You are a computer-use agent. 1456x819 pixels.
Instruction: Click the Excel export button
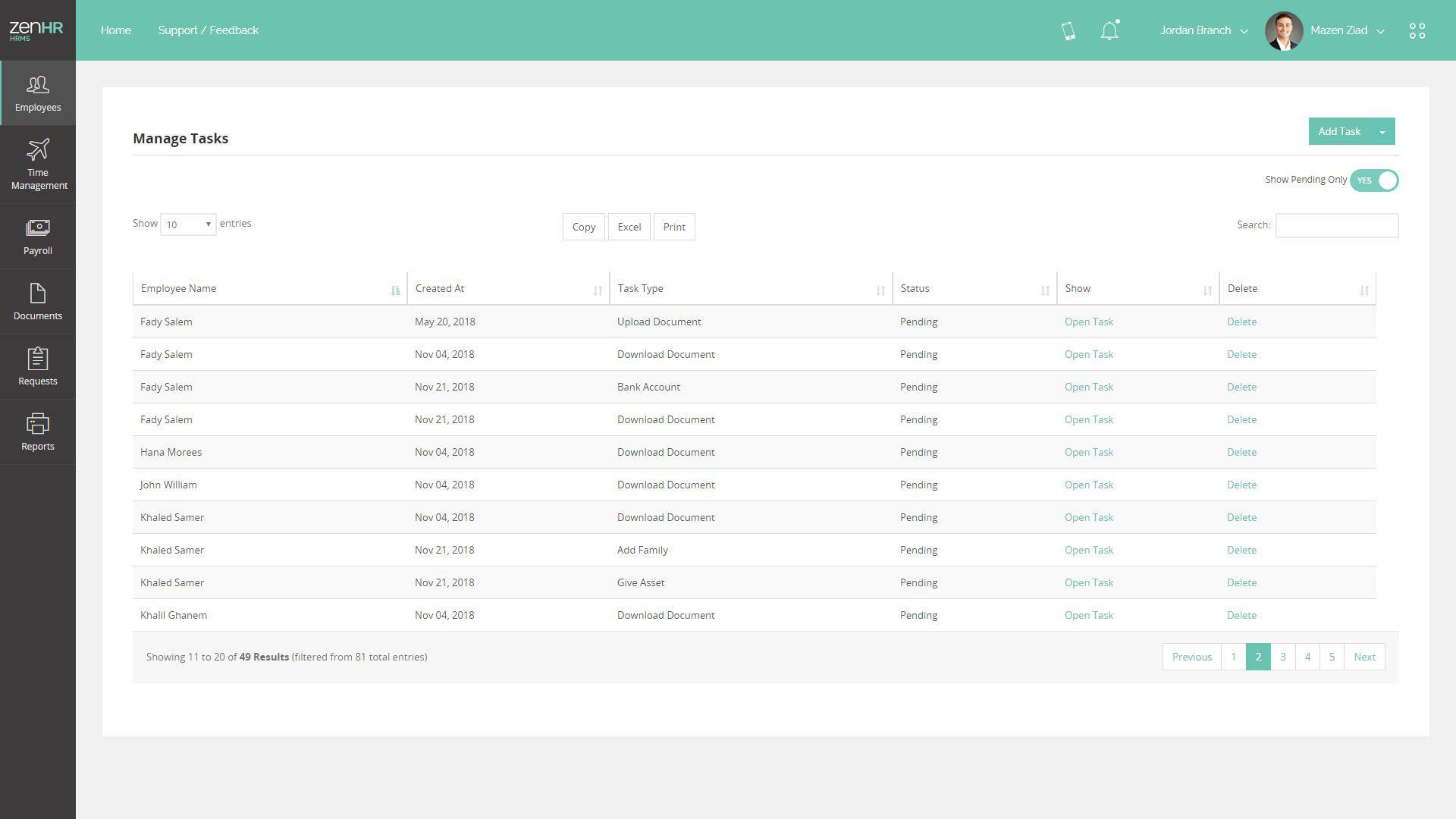(629, 227)
